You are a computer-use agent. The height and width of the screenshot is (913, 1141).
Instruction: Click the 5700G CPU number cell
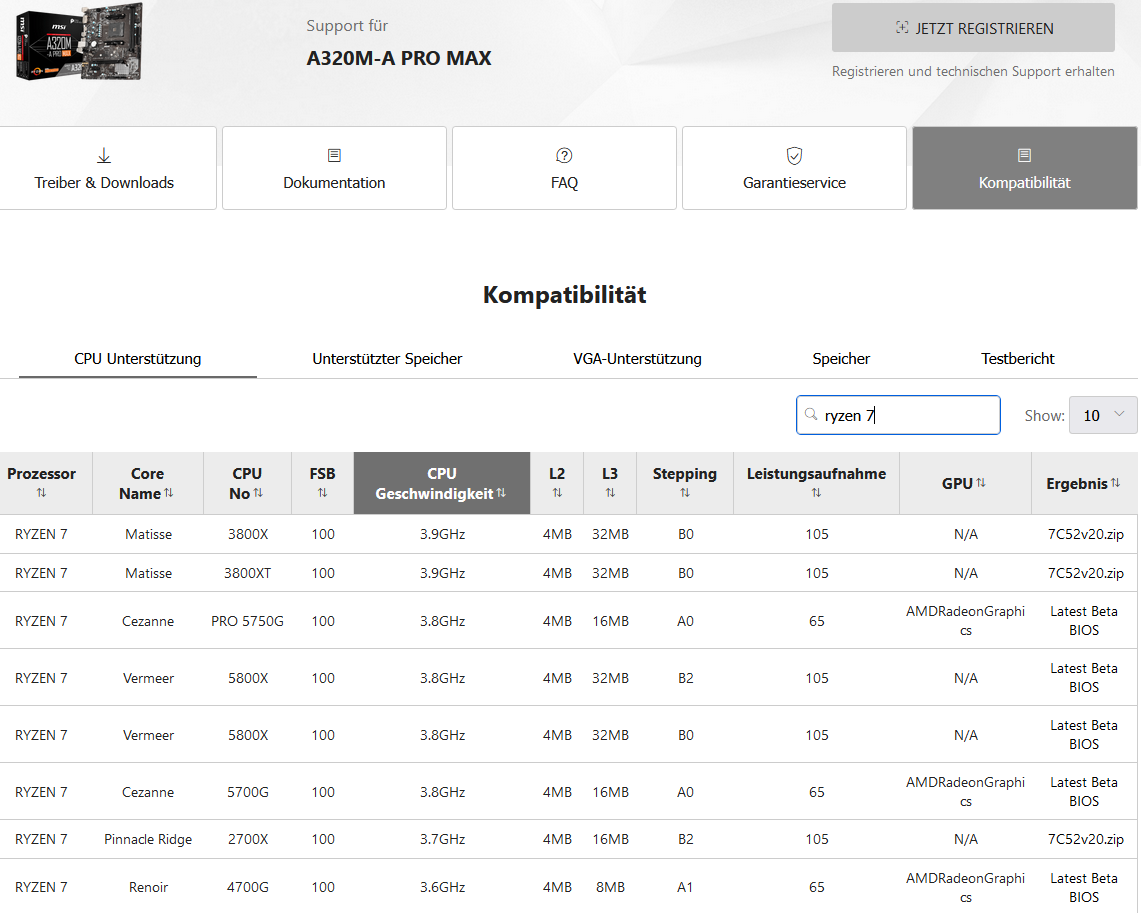pyautogui.click(x=248, y=792)
